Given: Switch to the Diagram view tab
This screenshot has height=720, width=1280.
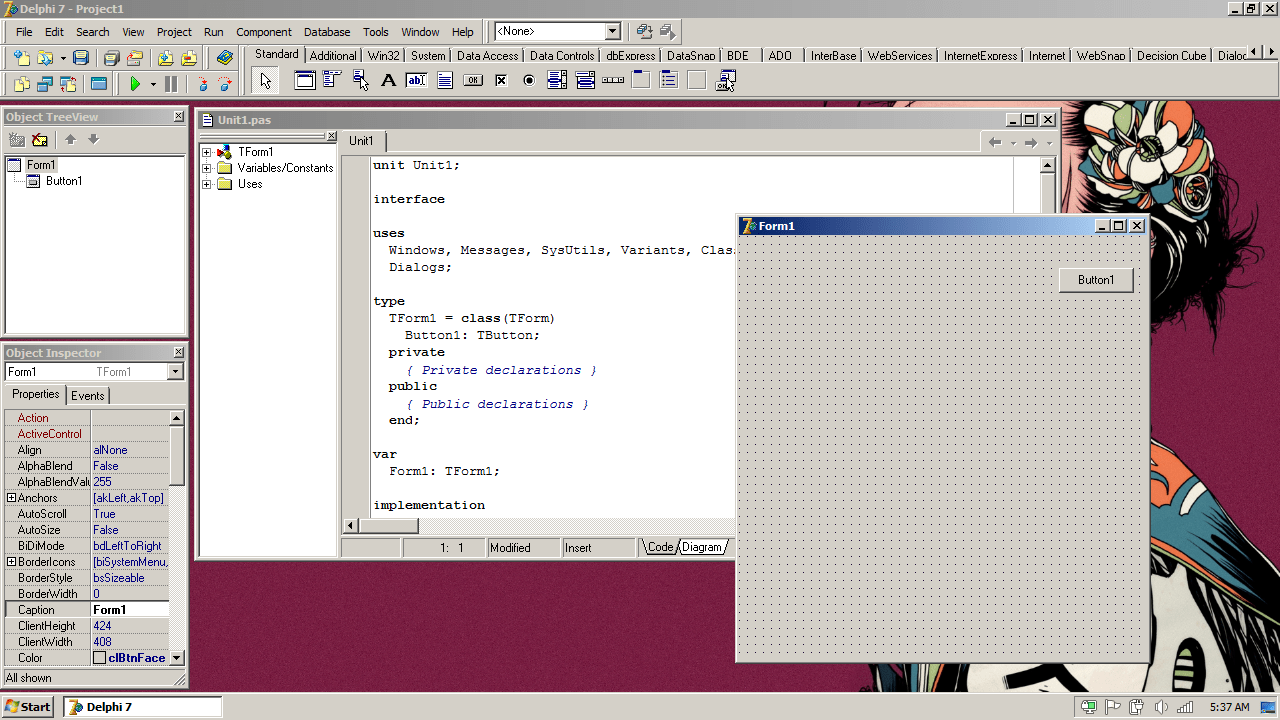Looking at the screenshot, I should (702, 547).
